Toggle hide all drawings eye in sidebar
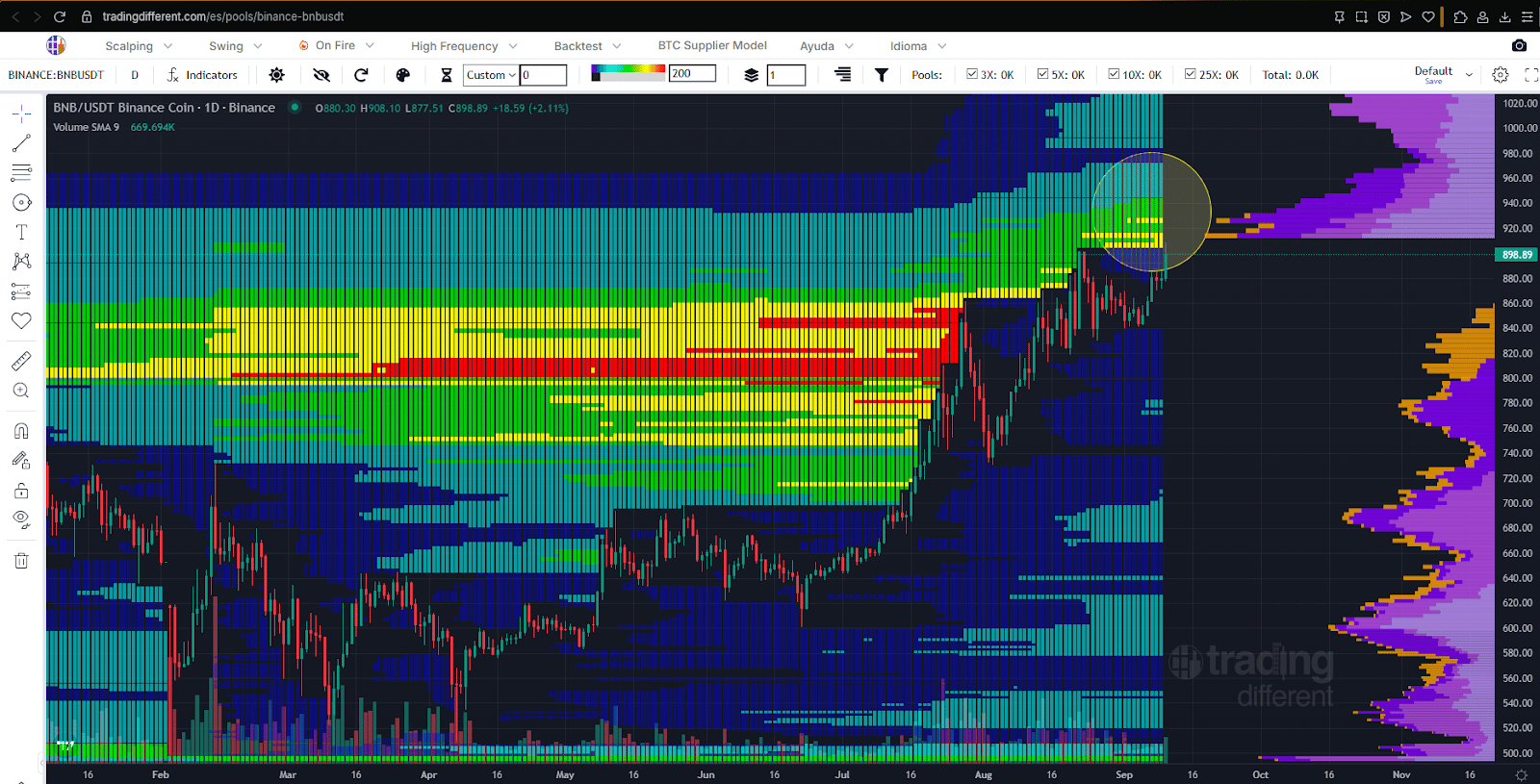The height and width of the screenshot is (784, 1540). pos(21,519)
